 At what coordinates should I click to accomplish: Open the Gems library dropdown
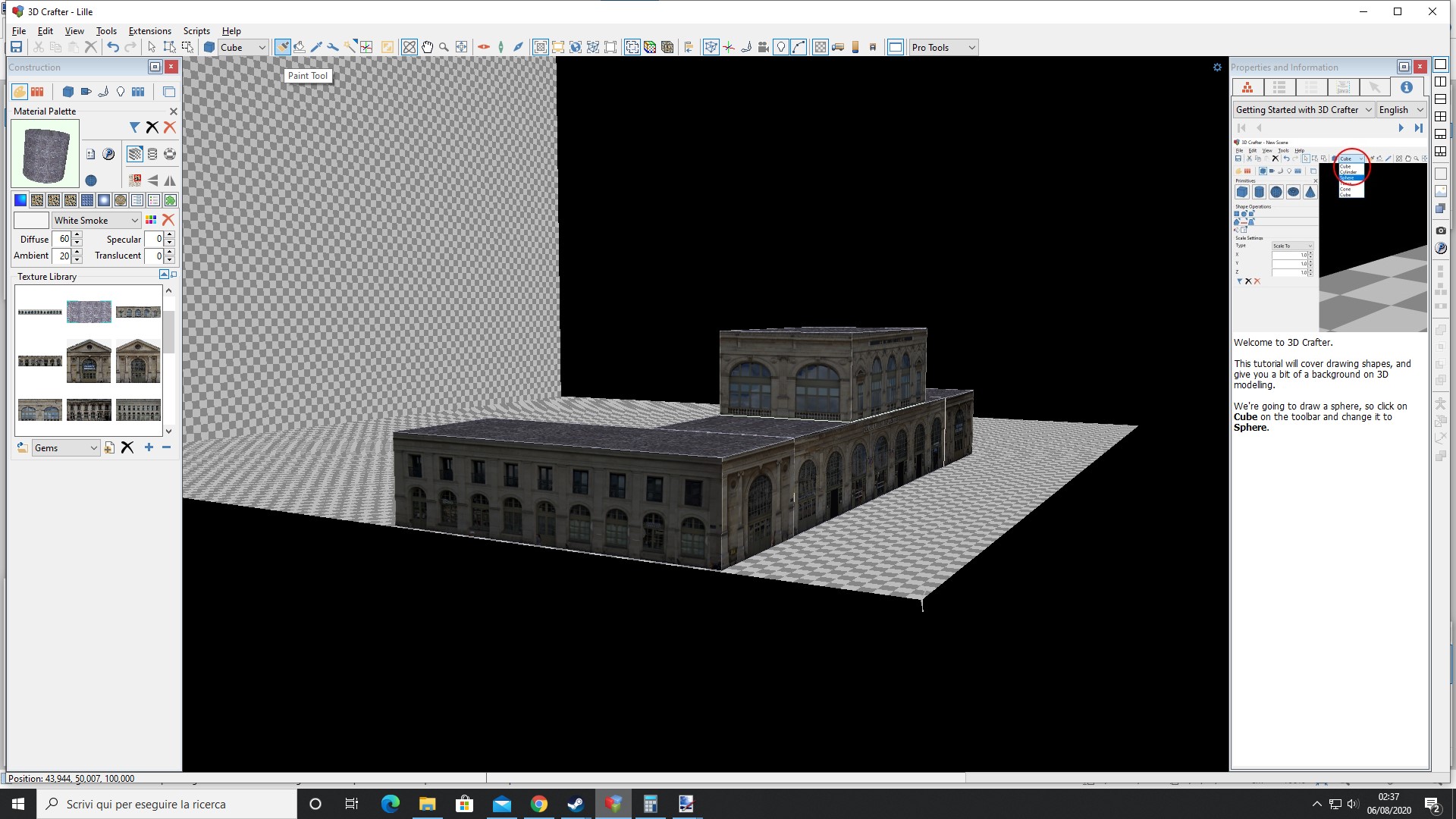pyautogui.click(x=66, y=447)
